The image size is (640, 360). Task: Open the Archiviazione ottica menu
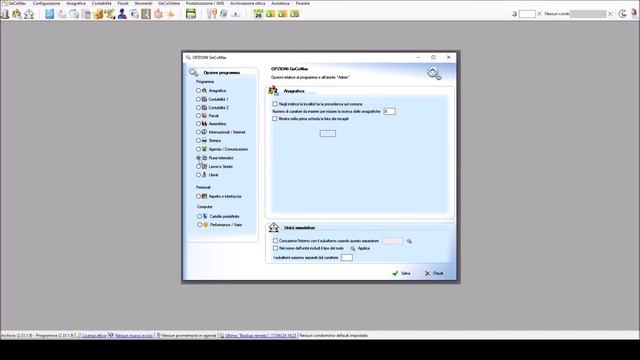[247, 3]
